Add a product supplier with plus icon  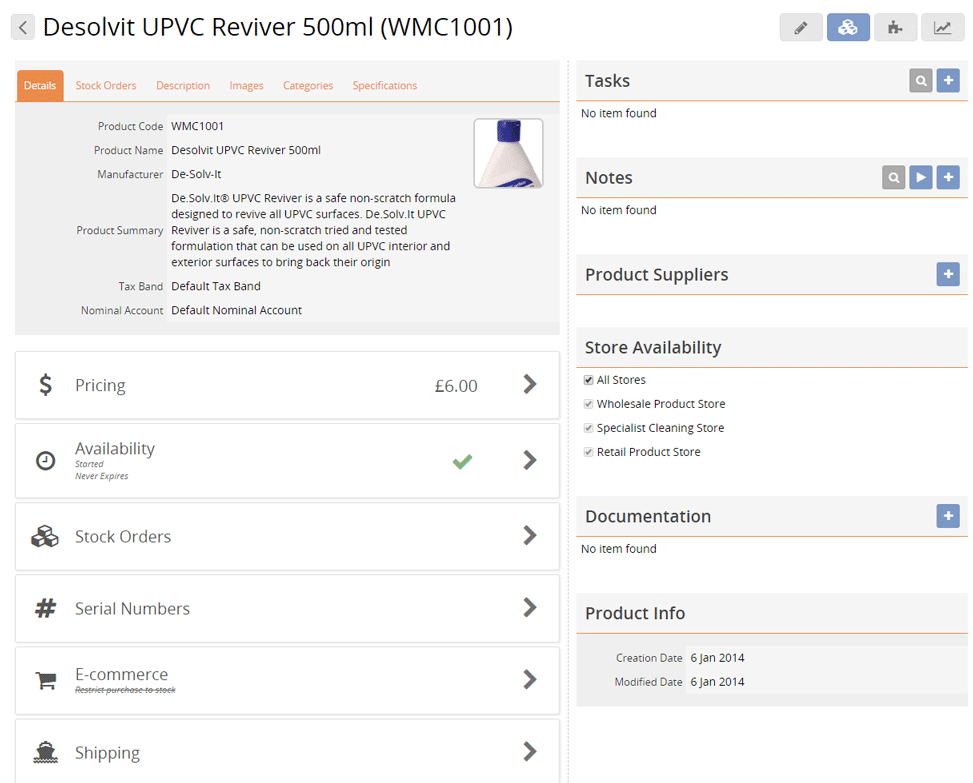pos(948,274)
